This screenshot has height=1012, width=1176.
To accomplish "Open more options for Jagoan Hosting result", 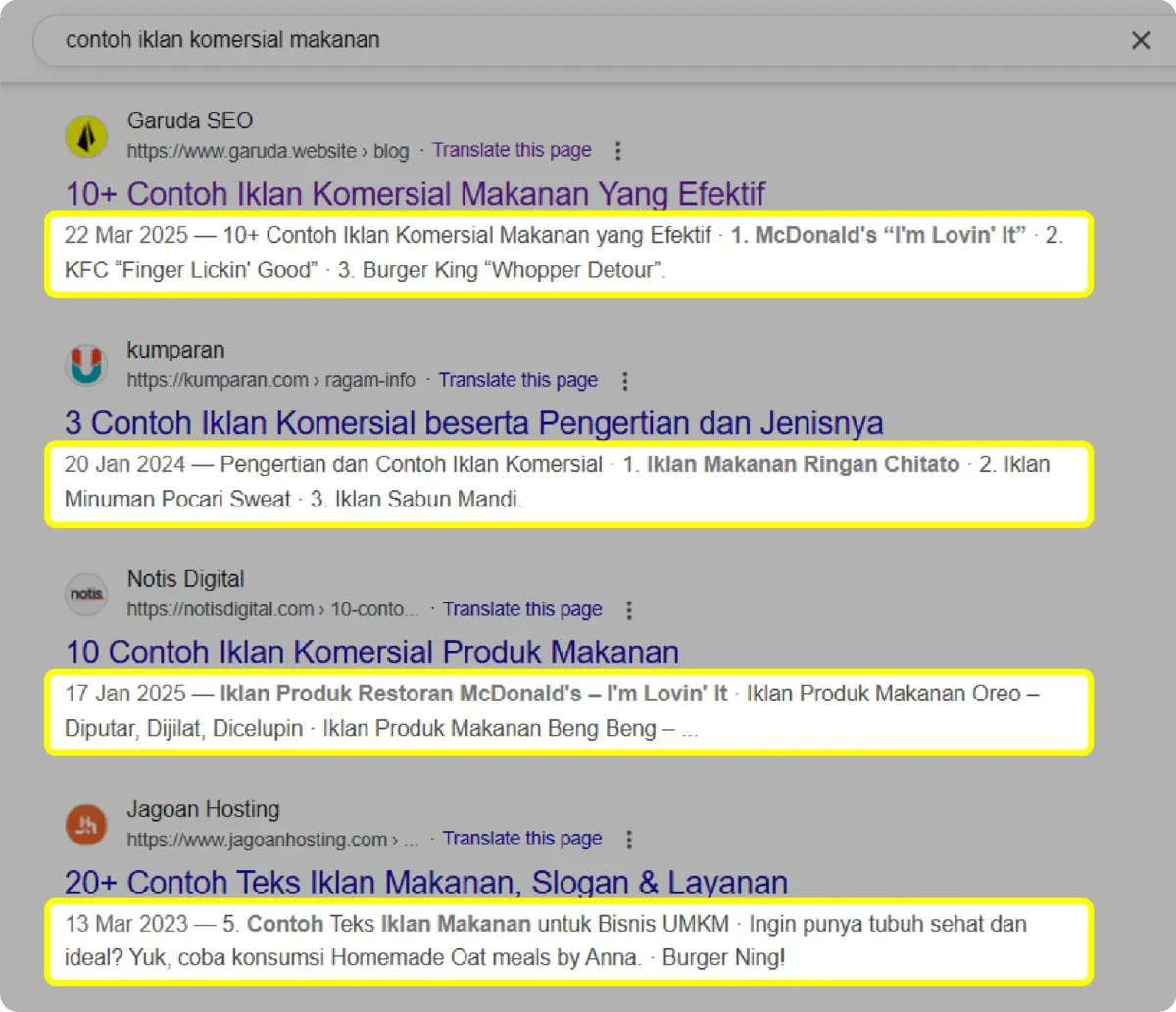I will coord(629,840).
